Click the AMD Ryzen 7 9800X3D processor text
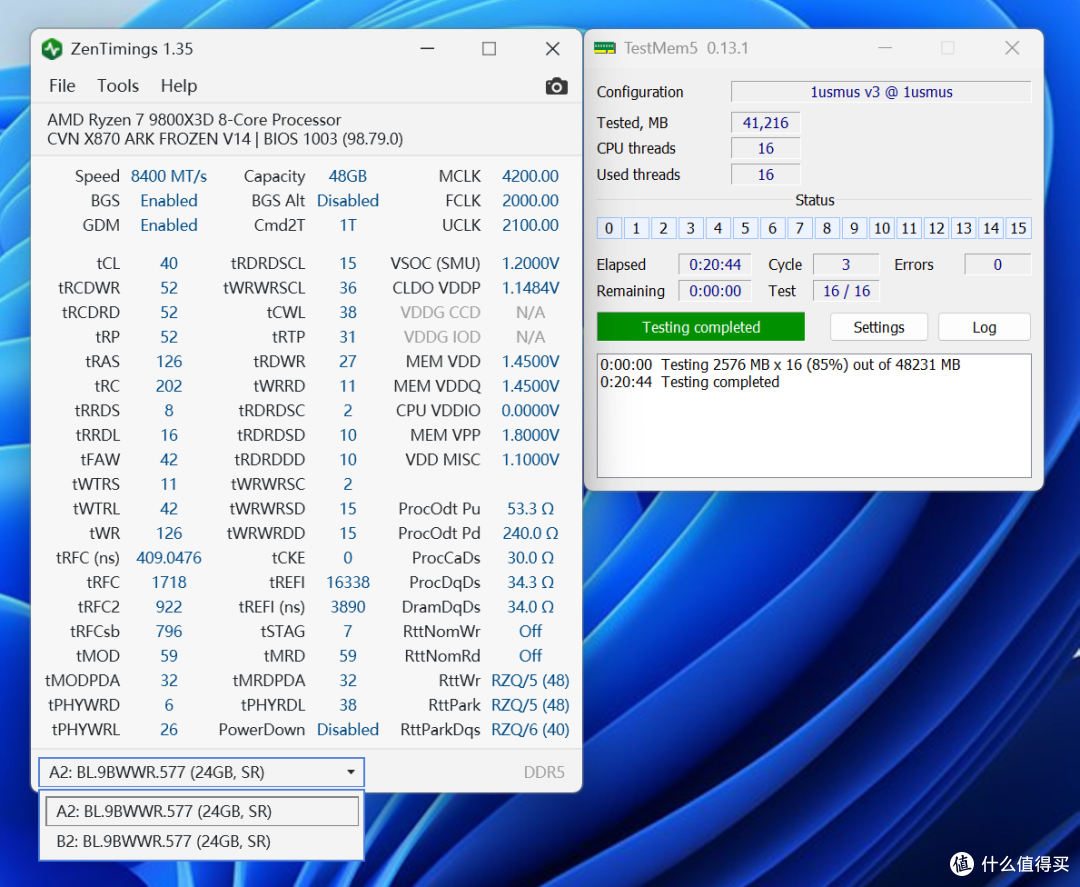This screenshot has width=1080, height=887. click(194, 120)
